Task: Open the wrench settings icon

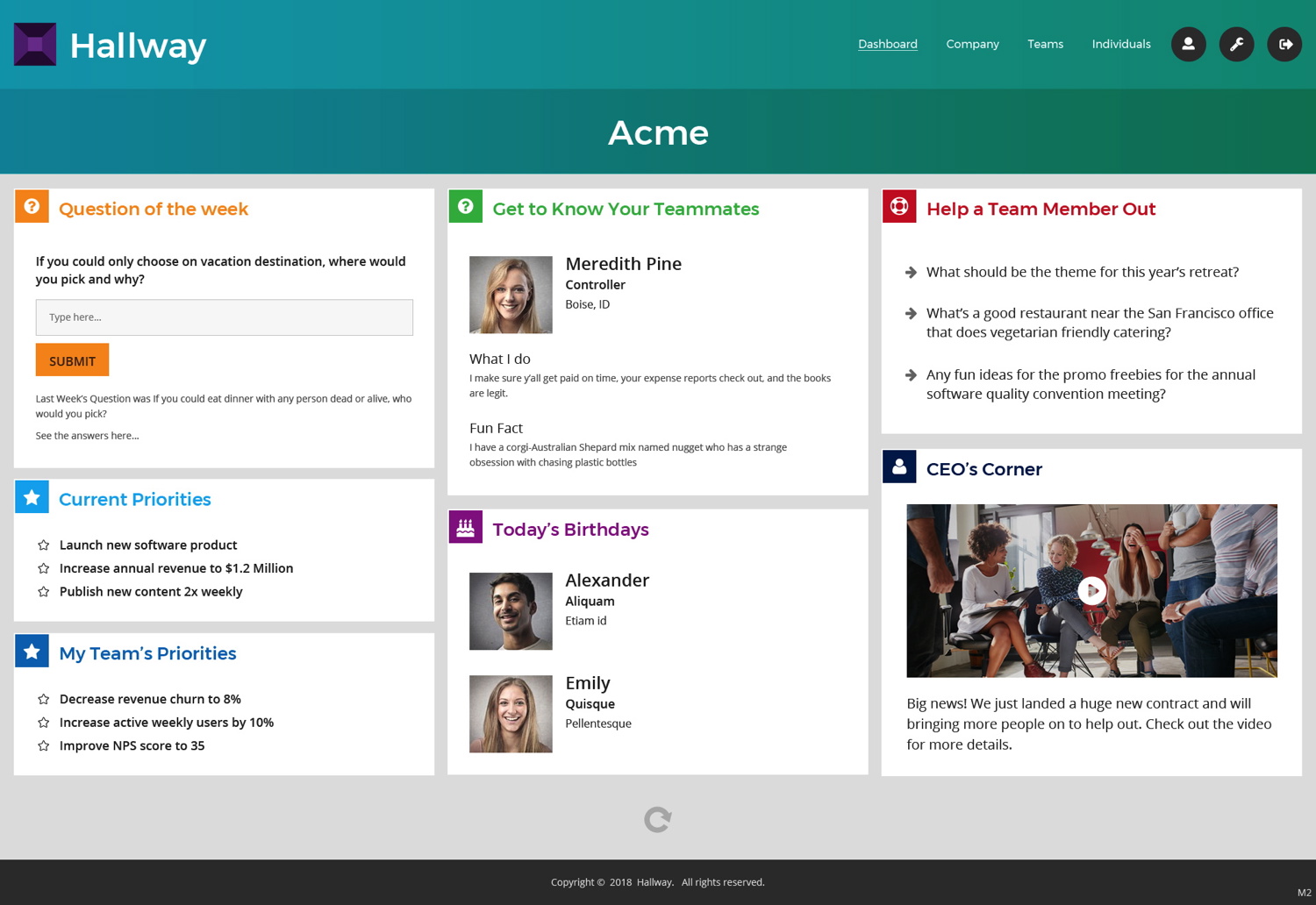Action: coord(1236,44)
